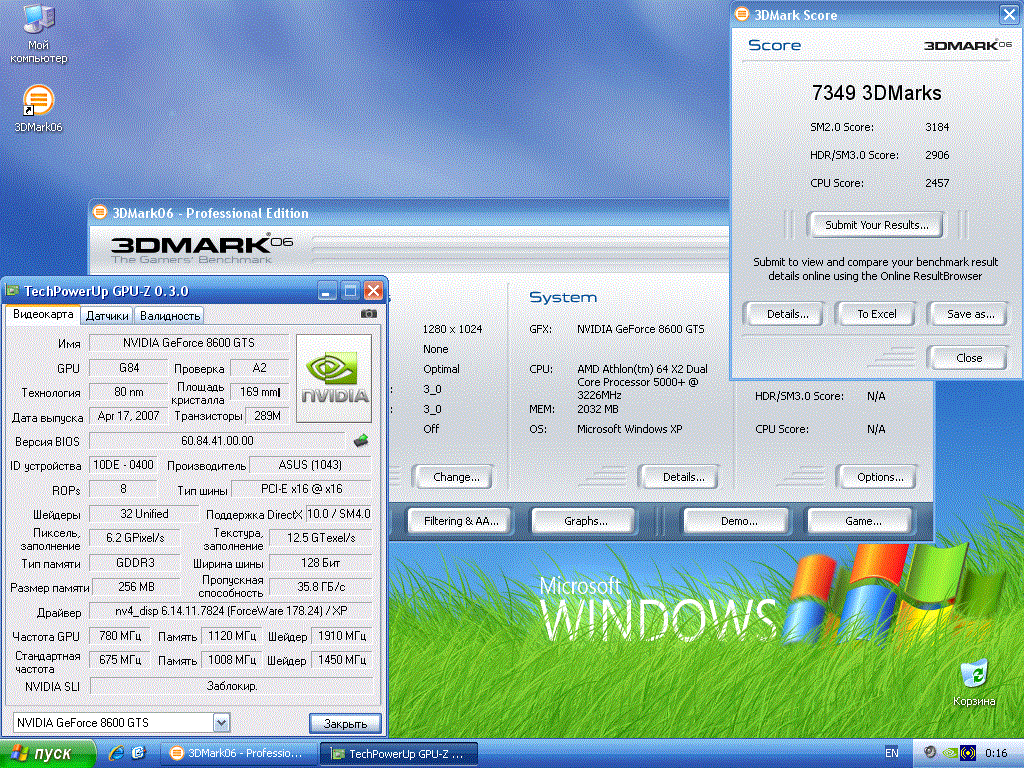
Task: Click the GPU-Z title bar app icon
Action: tap(12, 291)
